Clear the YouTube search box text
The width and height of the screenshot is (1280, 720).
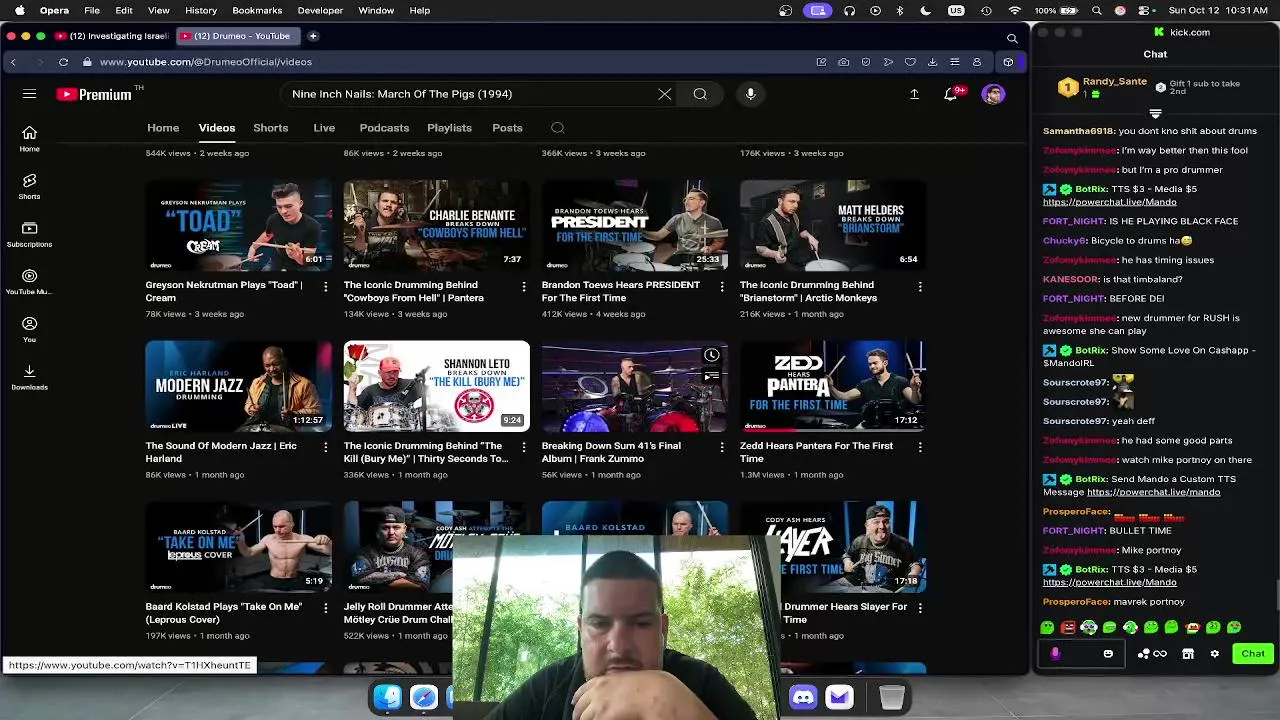pyautogui.click(x=664, y=94)
